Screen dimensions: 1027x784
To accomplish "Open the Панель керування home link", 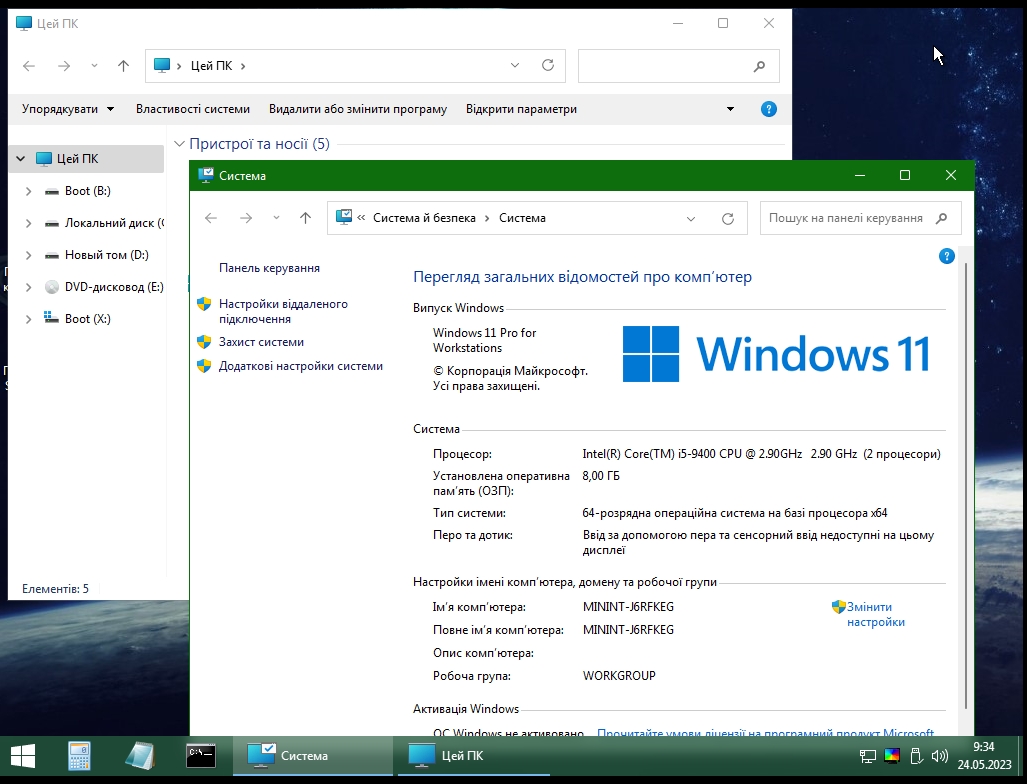I will pos(269,268).
